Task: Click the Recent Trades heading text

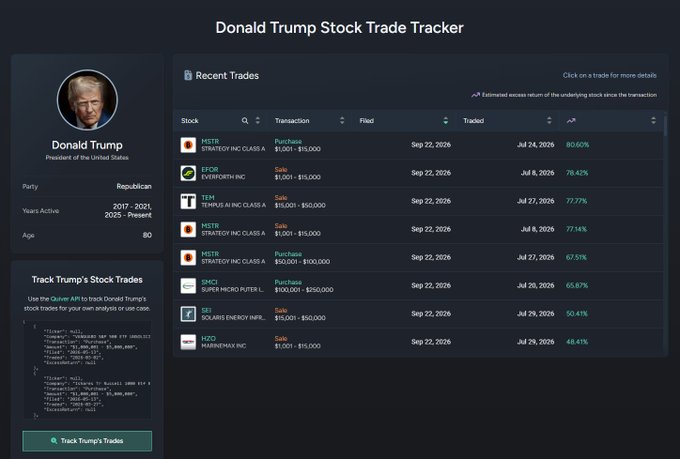Action: pos(227,75)
